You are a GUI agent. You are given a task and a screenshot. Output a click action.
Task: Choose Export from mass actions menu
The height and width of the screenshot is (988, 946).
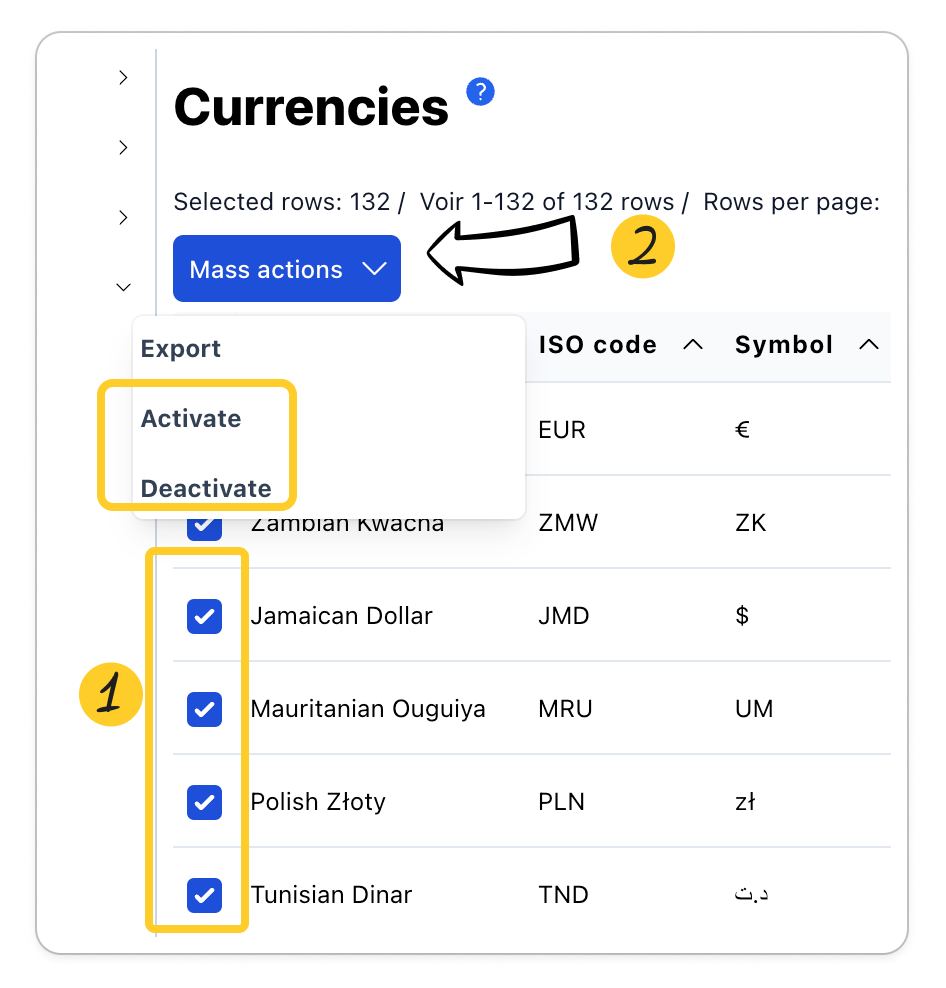point(181,349)
